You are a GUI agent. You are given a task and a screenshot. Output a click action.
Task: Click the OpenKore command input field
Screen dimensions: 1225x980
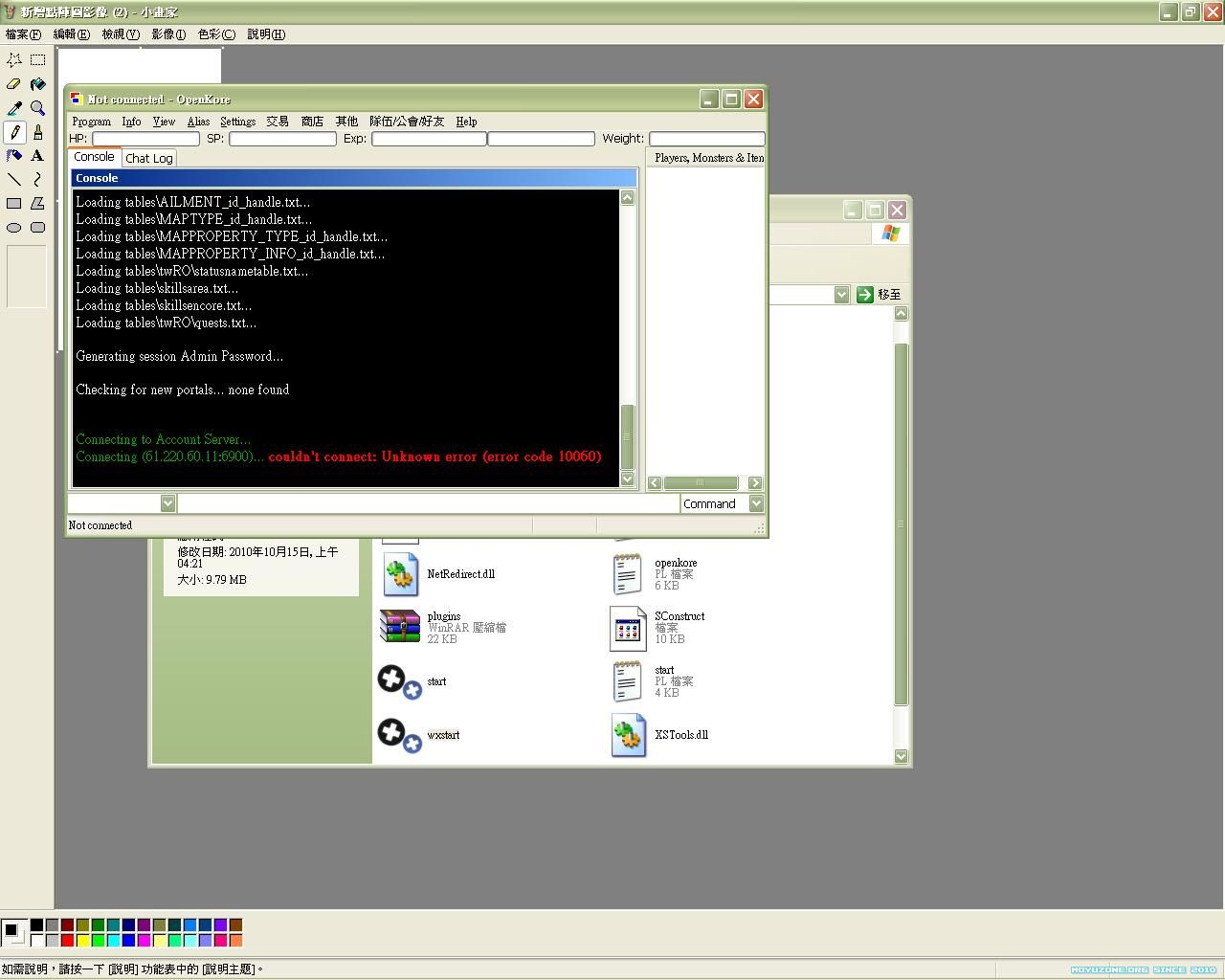point(428,503)
